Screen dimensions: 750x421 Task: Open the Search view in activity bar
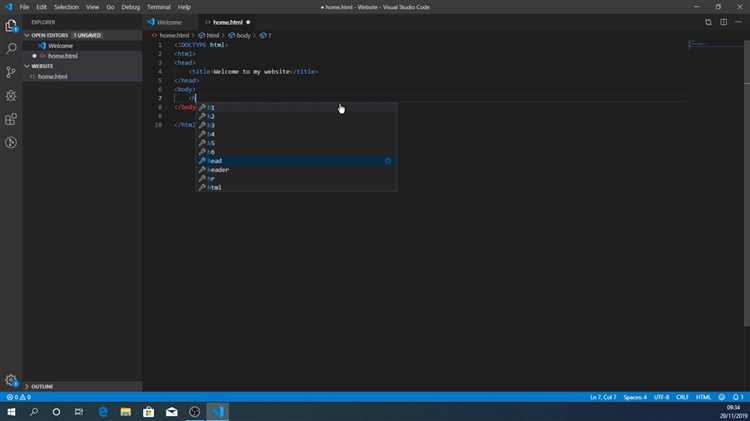(11, 48)
